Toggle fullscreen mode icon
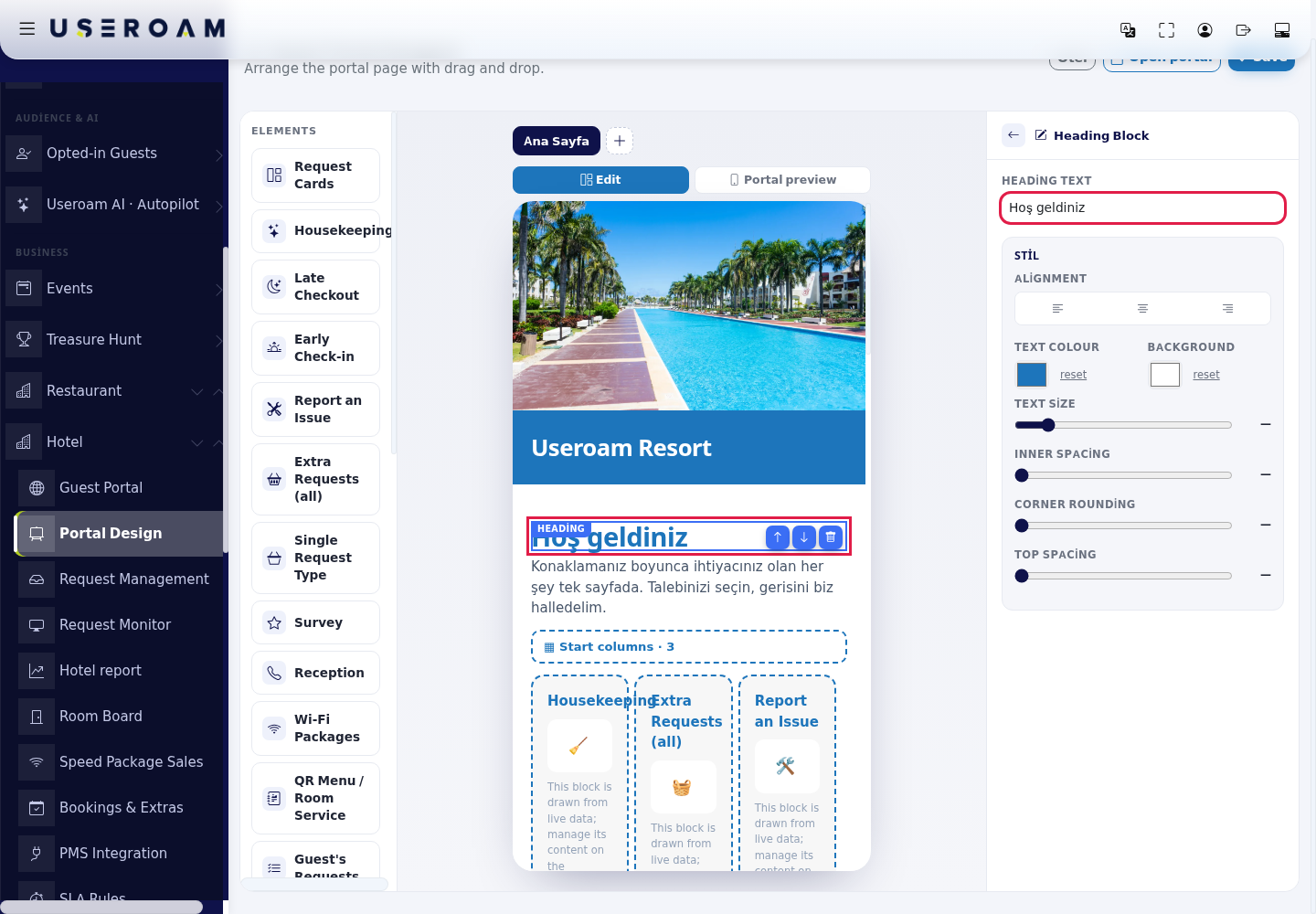 (x=1166, y=30)
